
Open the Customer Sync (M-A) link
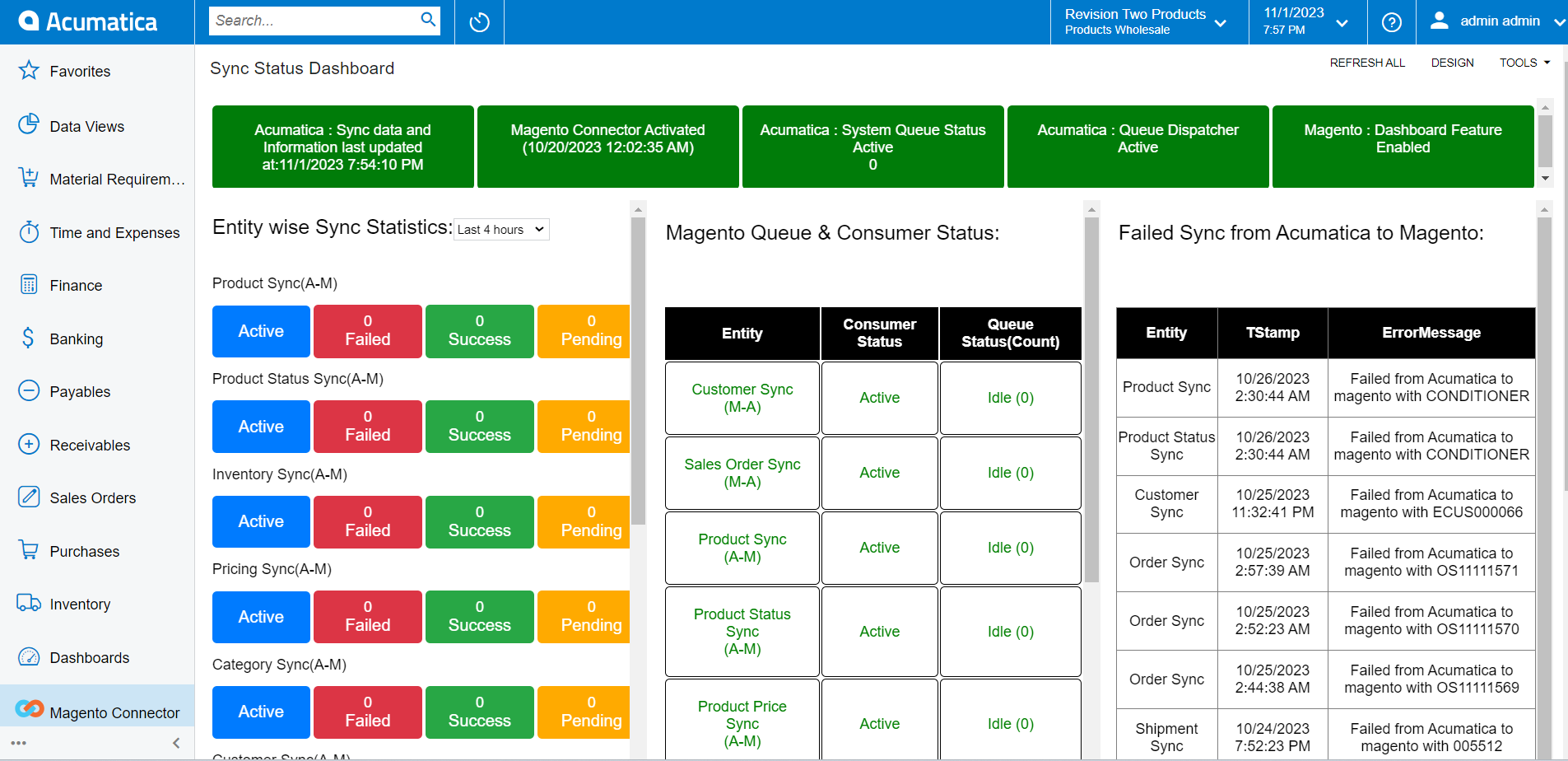pyautogui.click(x=742, y=398)
